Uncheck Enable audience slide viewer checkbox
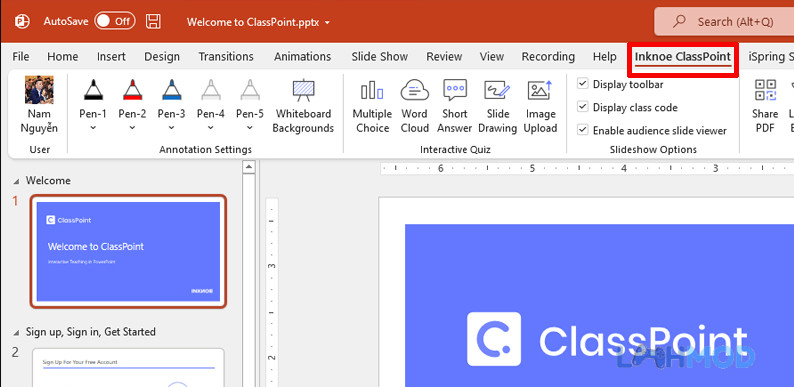The image size is (794, 387). (583, 130)
